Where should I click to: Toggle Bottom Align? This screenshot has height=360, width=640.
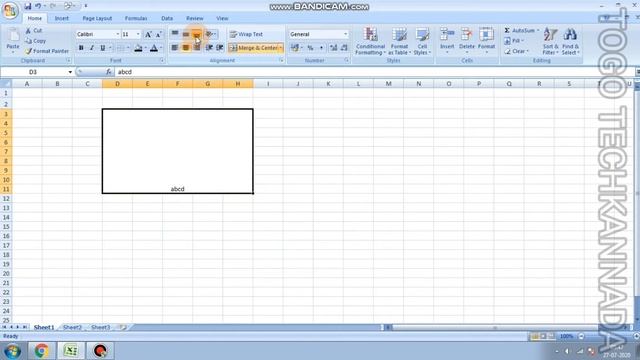tap(196, 34)
